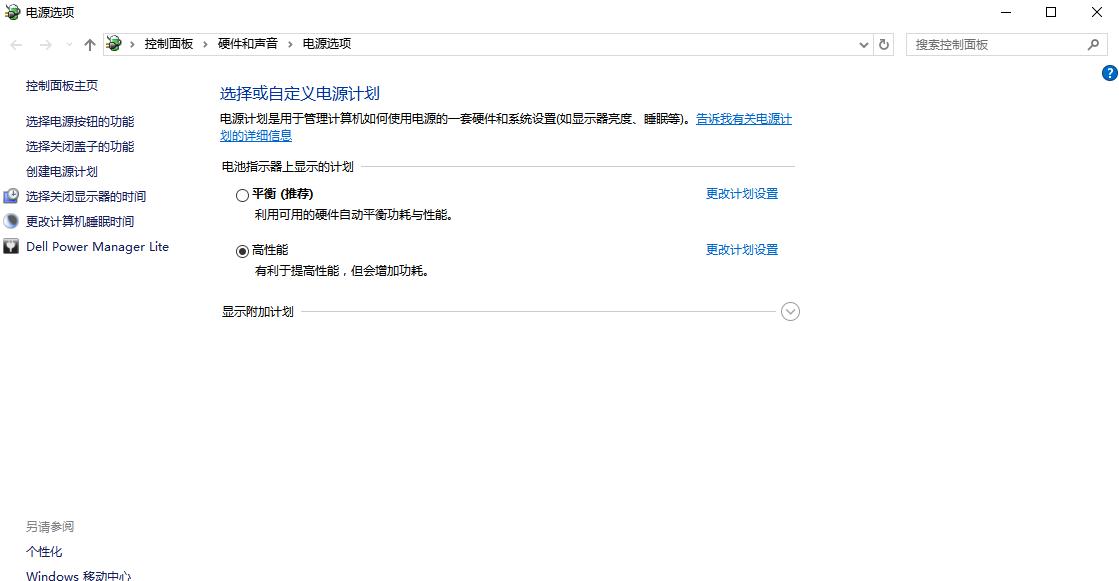Screen dimensions: 1119x581
Task: Select the 高性能 power plan
Action: [242, 249]
